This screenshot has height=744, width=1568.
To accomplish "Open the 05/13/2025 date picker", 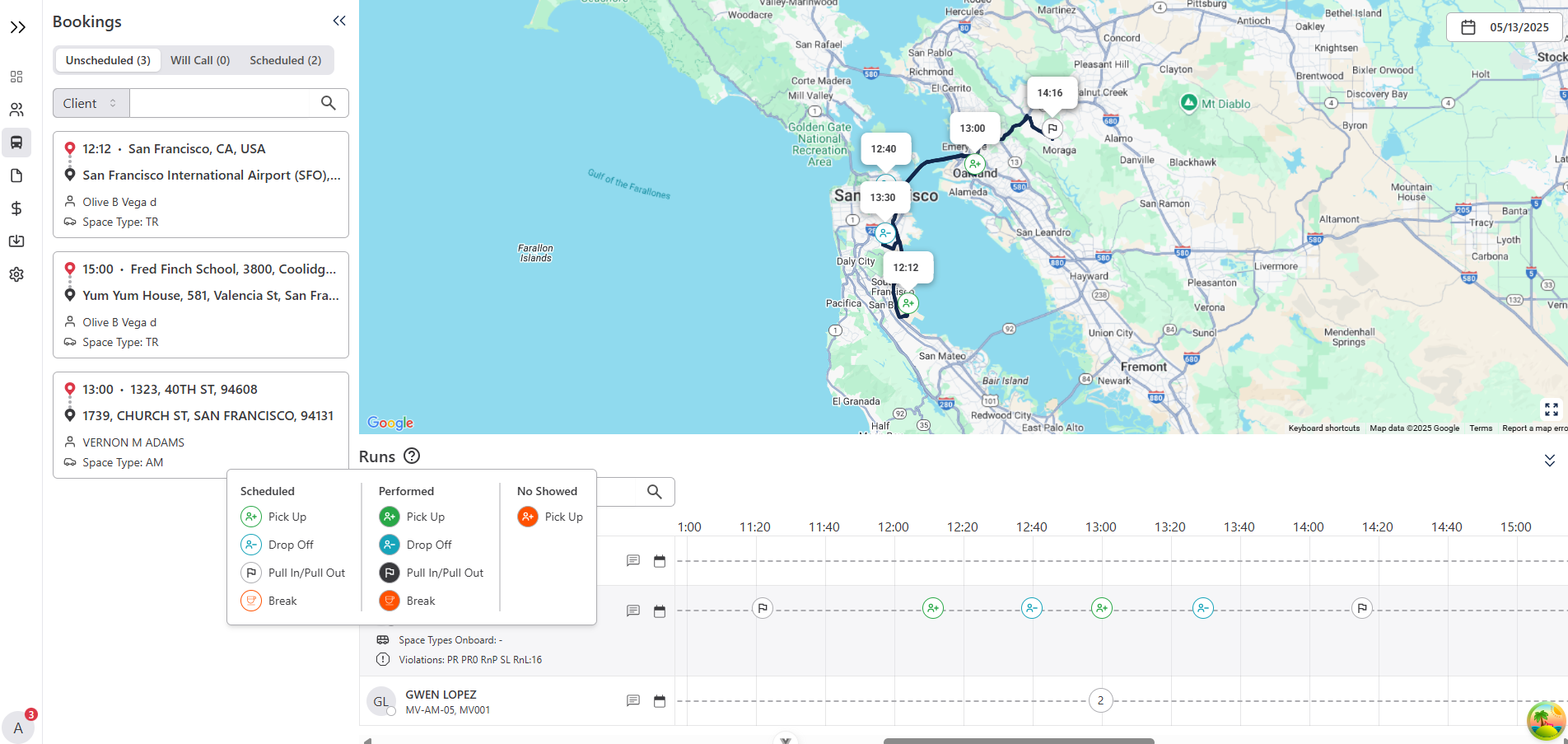I will pyautogui.click(x=1506, y=27).
